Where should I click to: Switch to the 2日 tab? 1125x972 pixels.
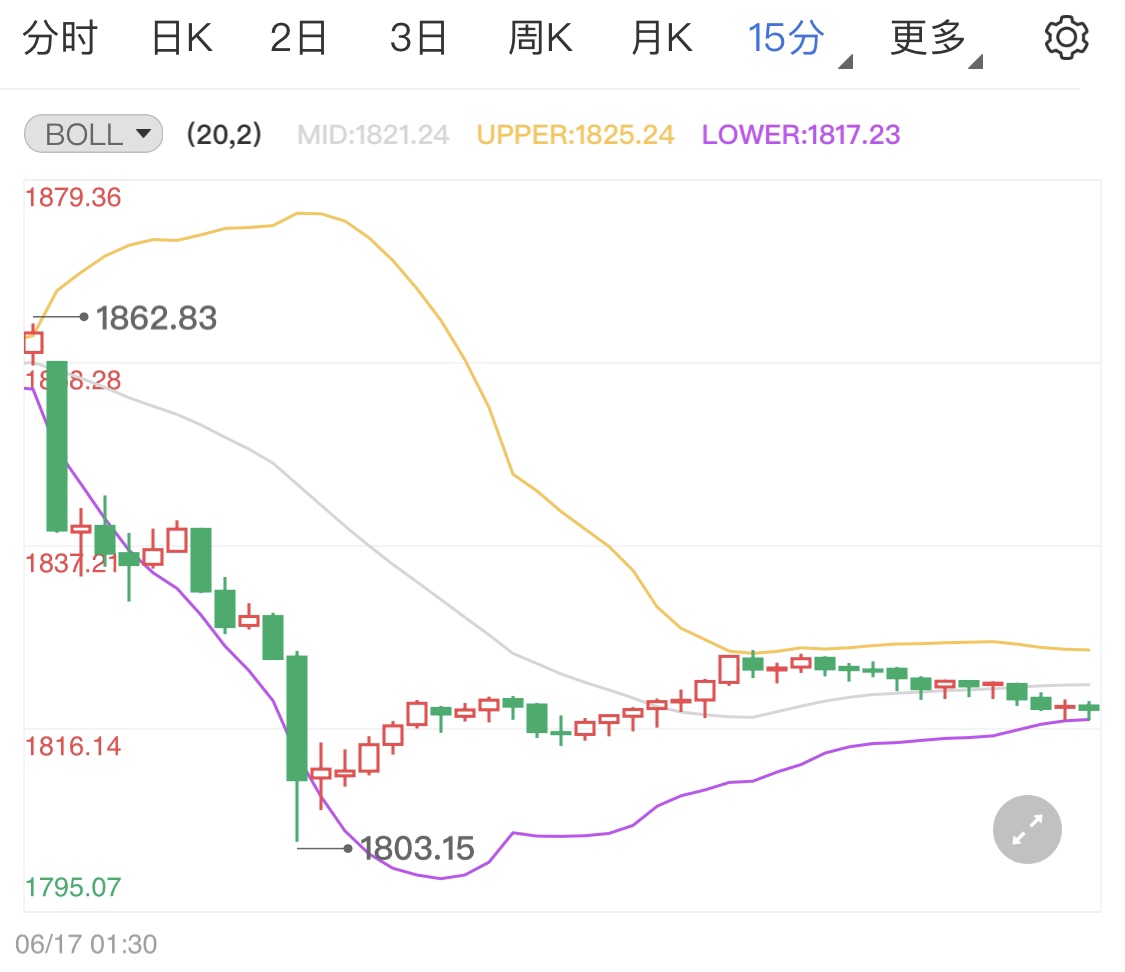point(298,38)
